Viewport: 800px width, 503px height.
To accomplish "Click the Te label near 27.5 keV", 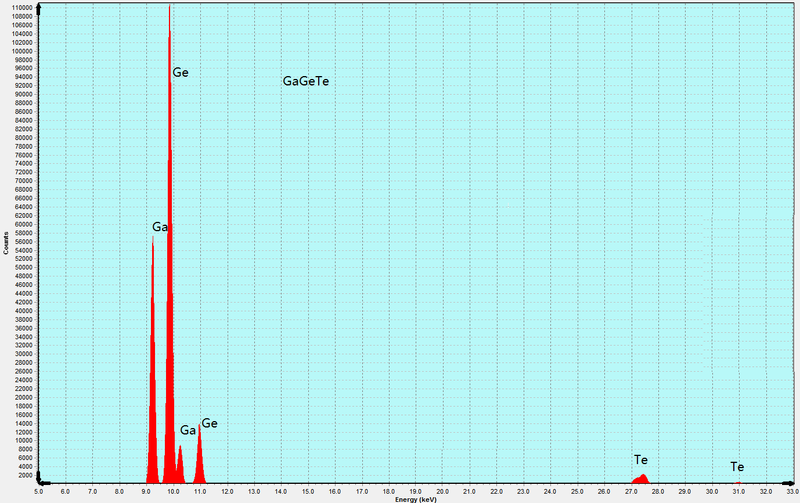I will (x=641, y=460).
